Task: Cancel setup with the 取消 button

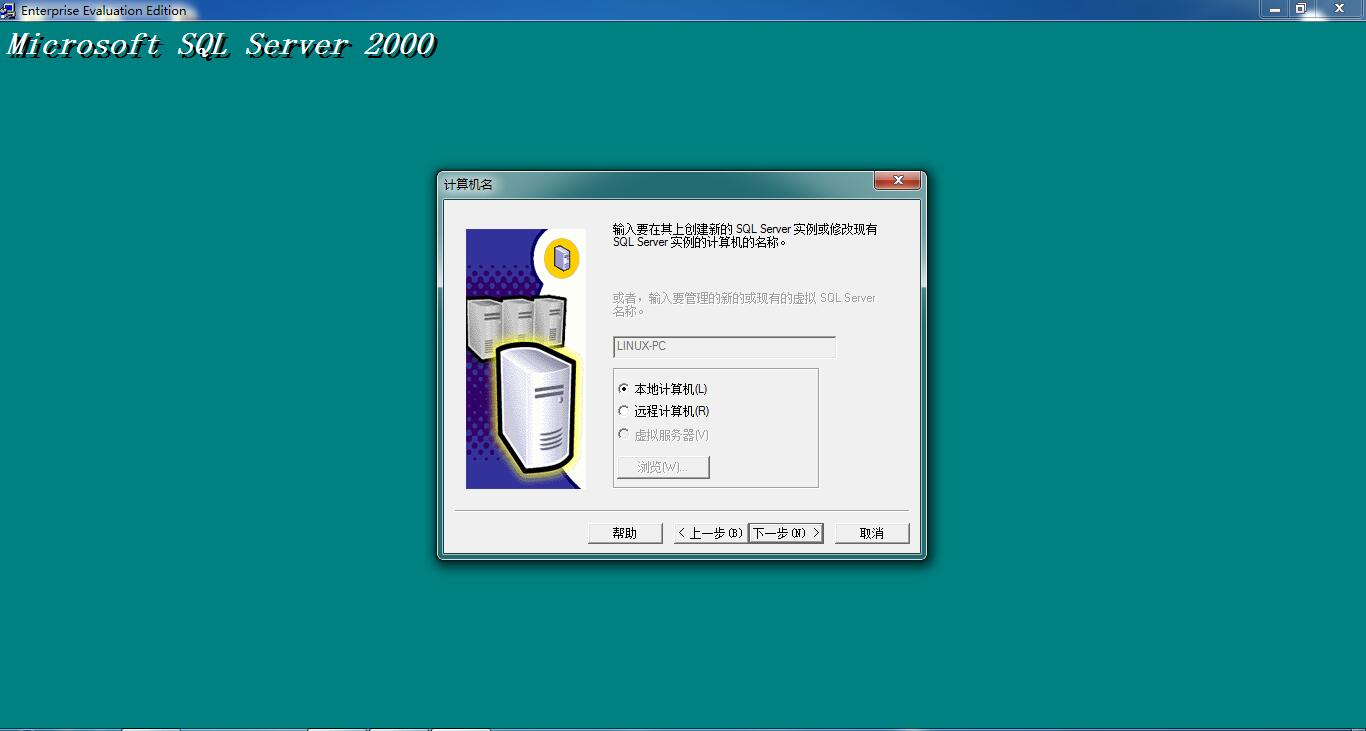Action: 872,533
